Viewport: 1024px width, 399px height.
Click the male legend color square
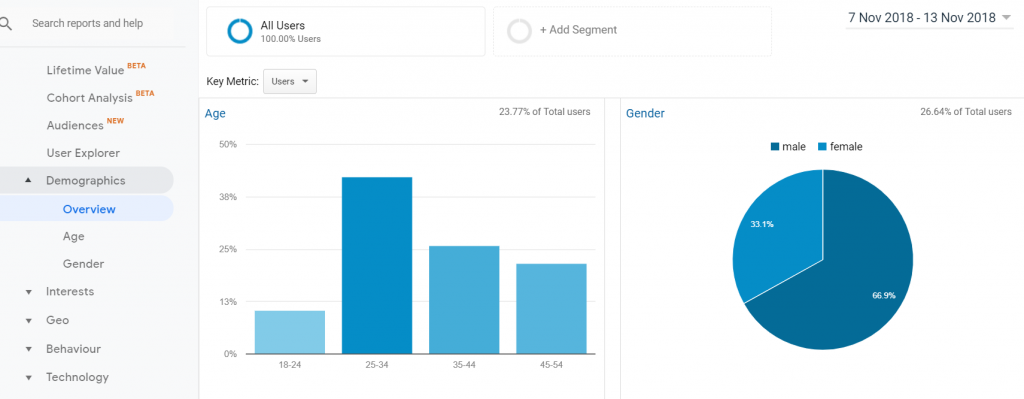[775, 147]
